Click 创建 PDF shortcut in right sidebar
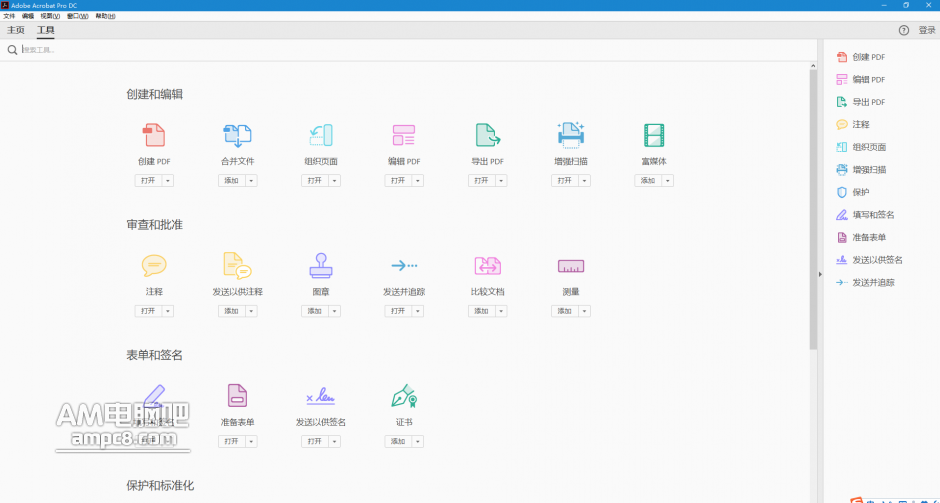 (x=860, y=57)
